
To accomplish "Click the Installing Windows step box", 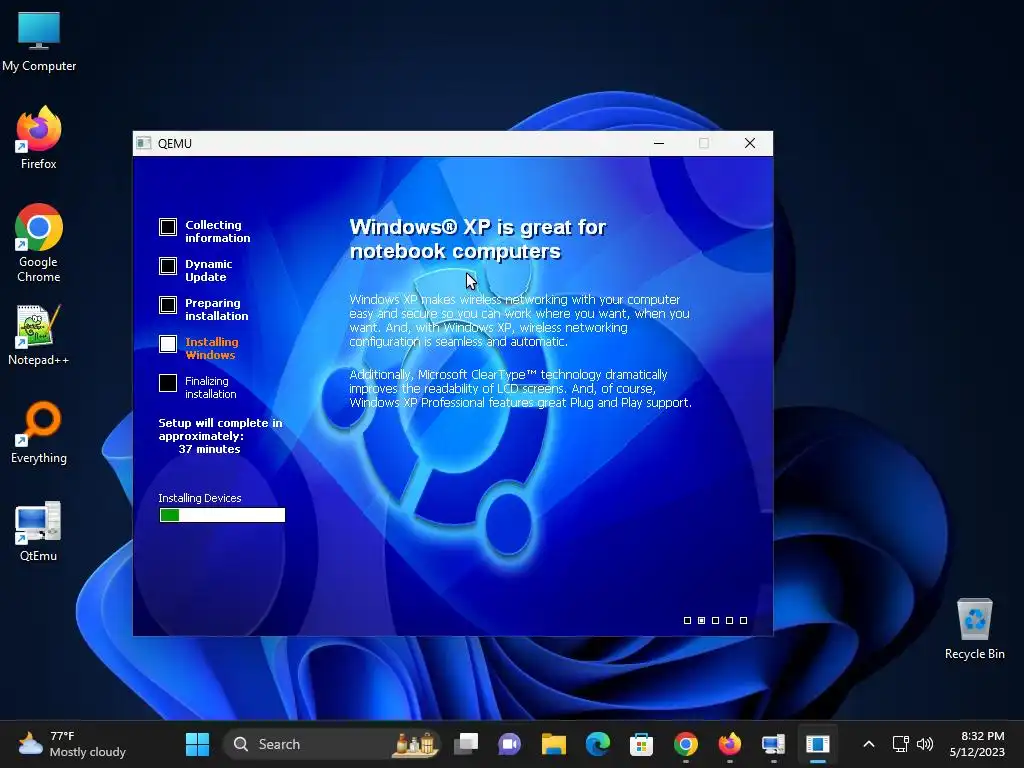I will (x=168, y=344).
